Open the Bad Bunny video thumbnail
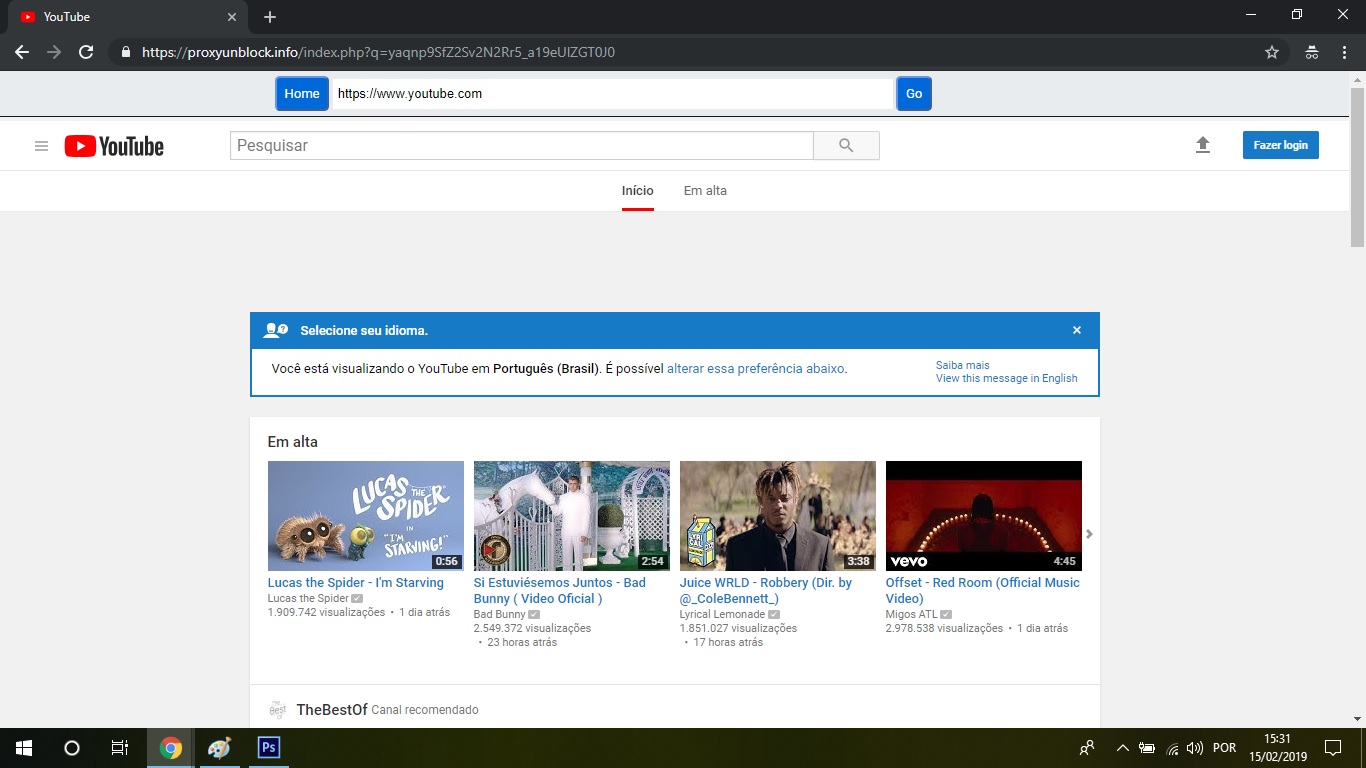Screen dimensions: 1366x768 pyautogui.click(x=572, y=516)
